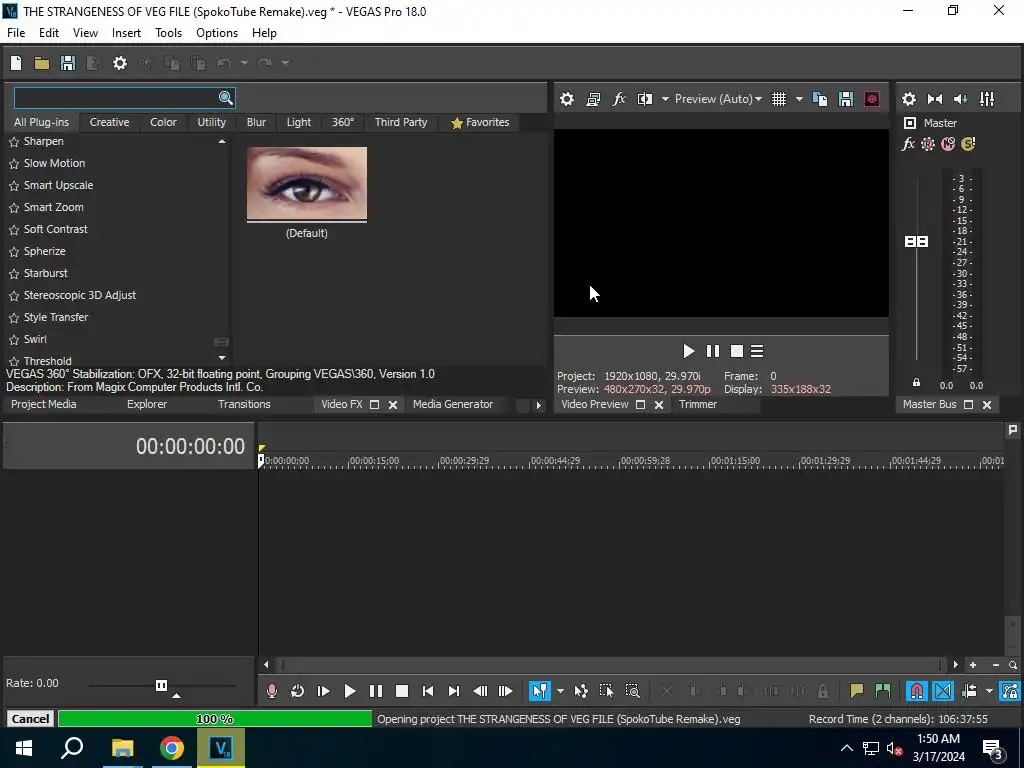The image size is (1024, 768).
Task: Toggle favorite star for Swirl
Action: tap(14, 340)
